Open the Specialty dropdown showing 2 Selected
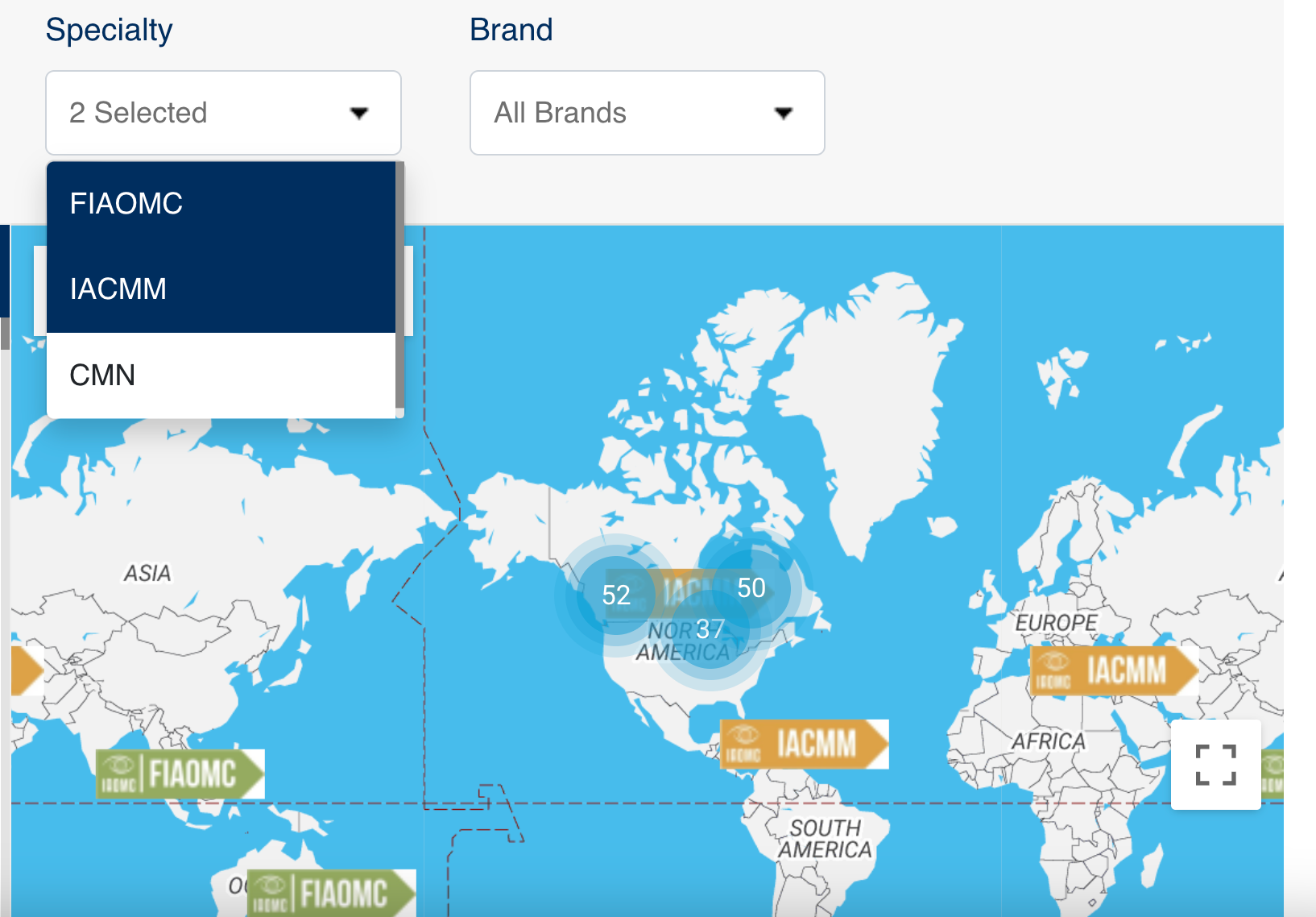1316x917 pixels. click(223, 113)
